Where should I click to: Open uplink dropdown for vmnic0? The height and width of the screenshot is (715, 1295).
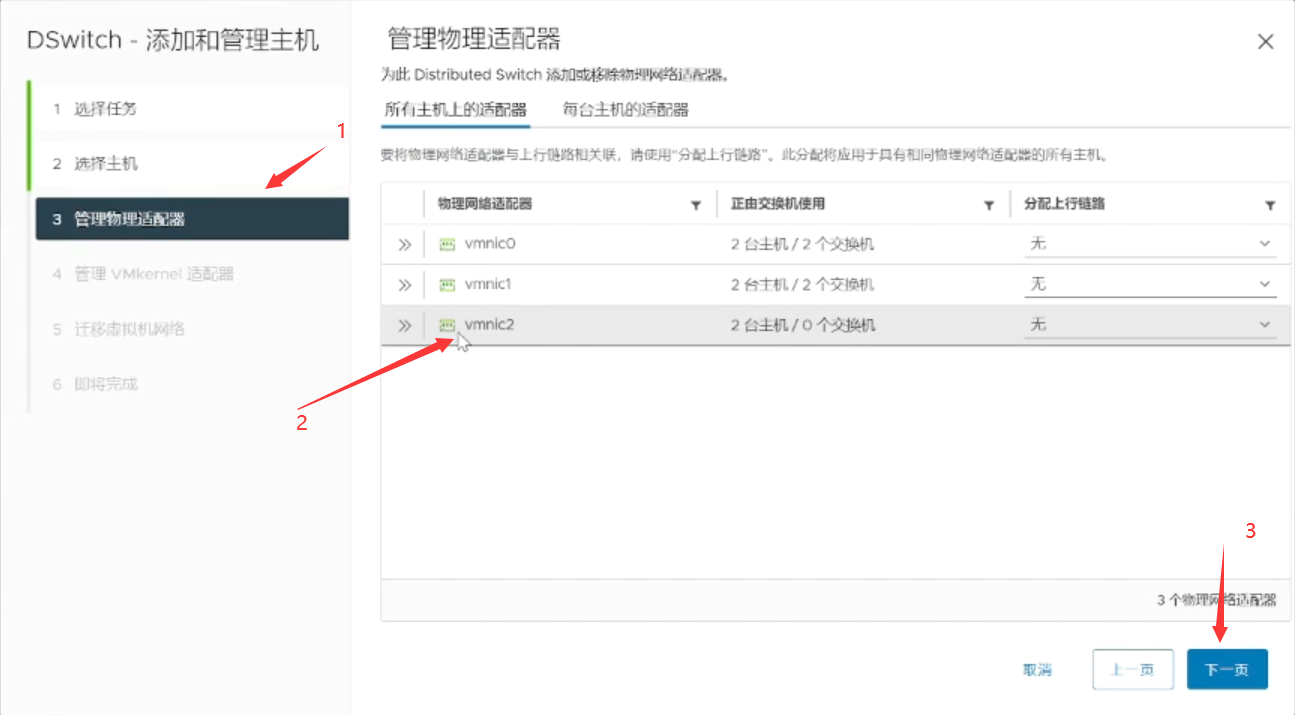coord(1150,243)
